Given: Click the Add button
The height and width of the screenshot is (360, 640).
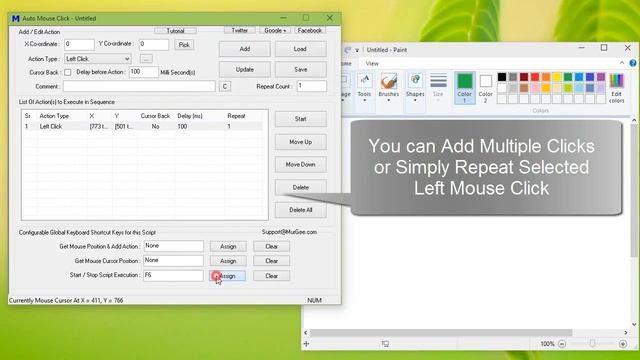Looking at the screenshot, I should 244,49.
